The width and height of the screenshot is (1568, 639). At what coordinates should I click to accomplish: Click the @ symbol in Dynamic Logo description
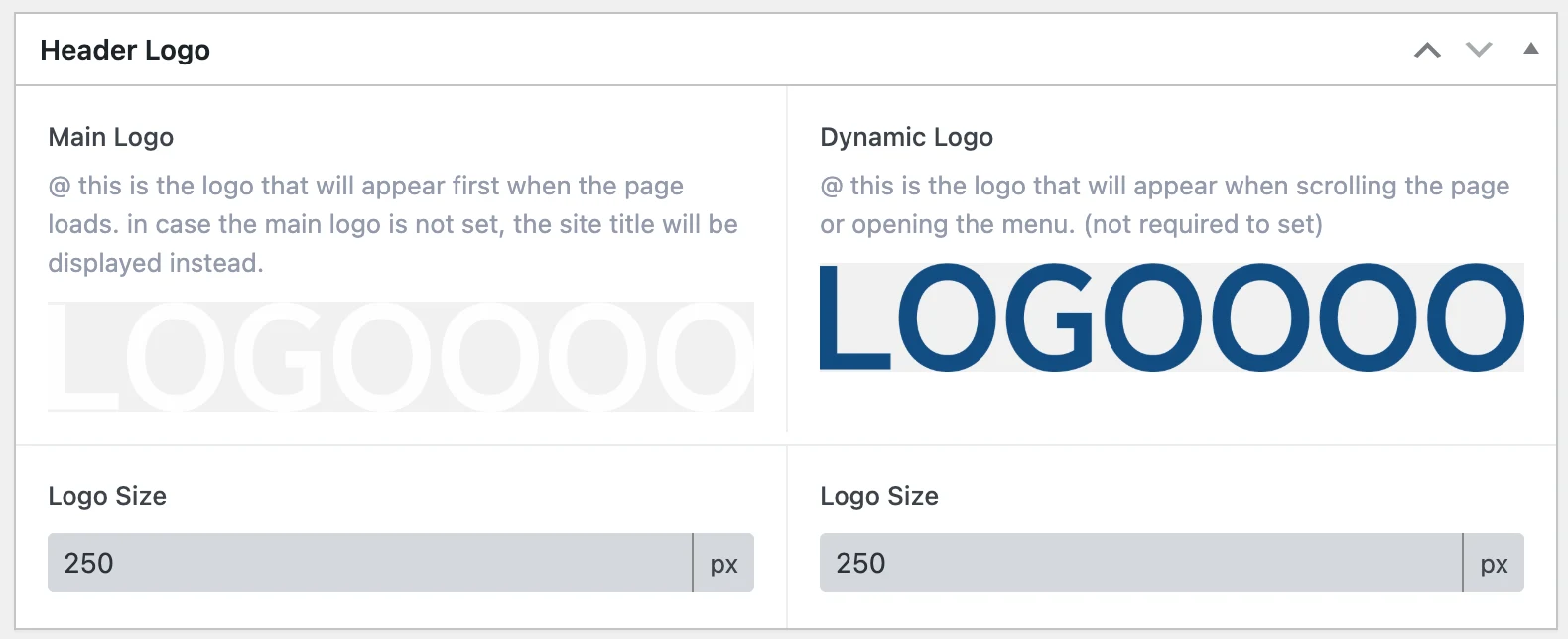point(832,187)
